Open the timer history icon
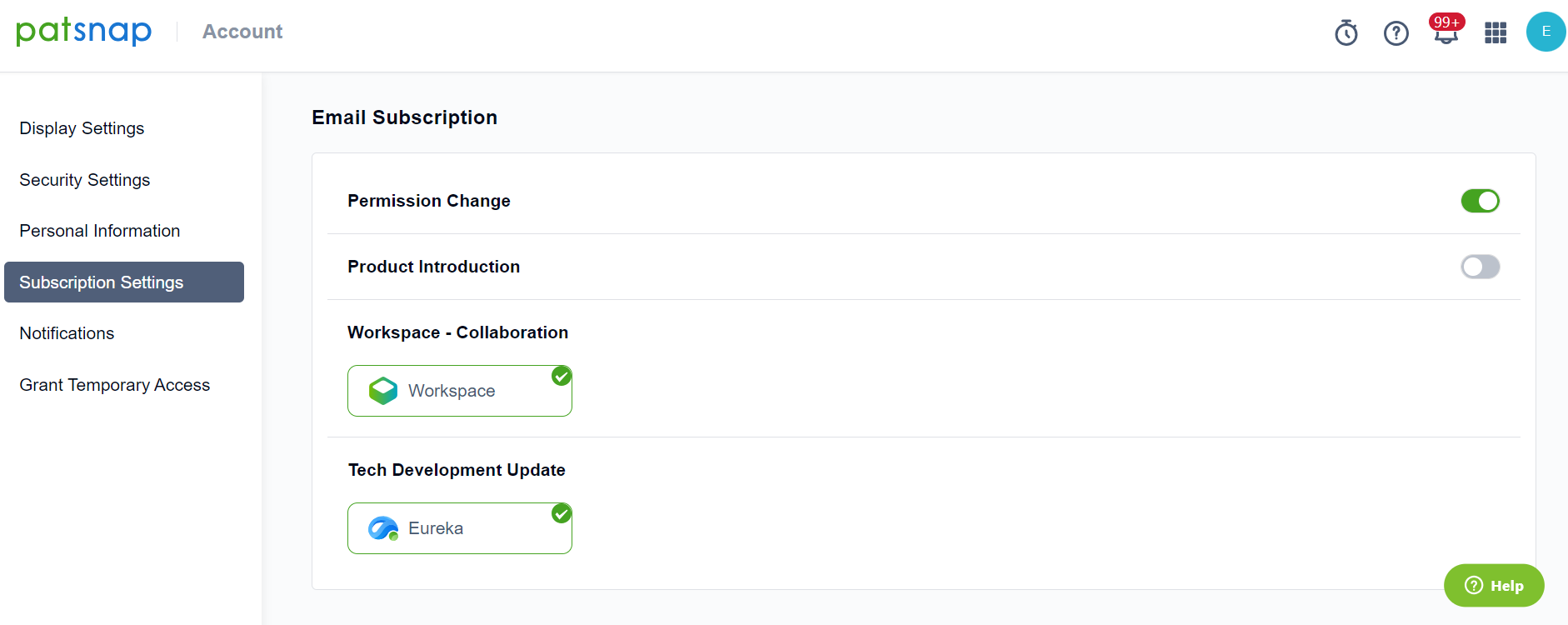Image resolution: width=1568 pixels, height=625 pixels. [x=1346, y=33]
